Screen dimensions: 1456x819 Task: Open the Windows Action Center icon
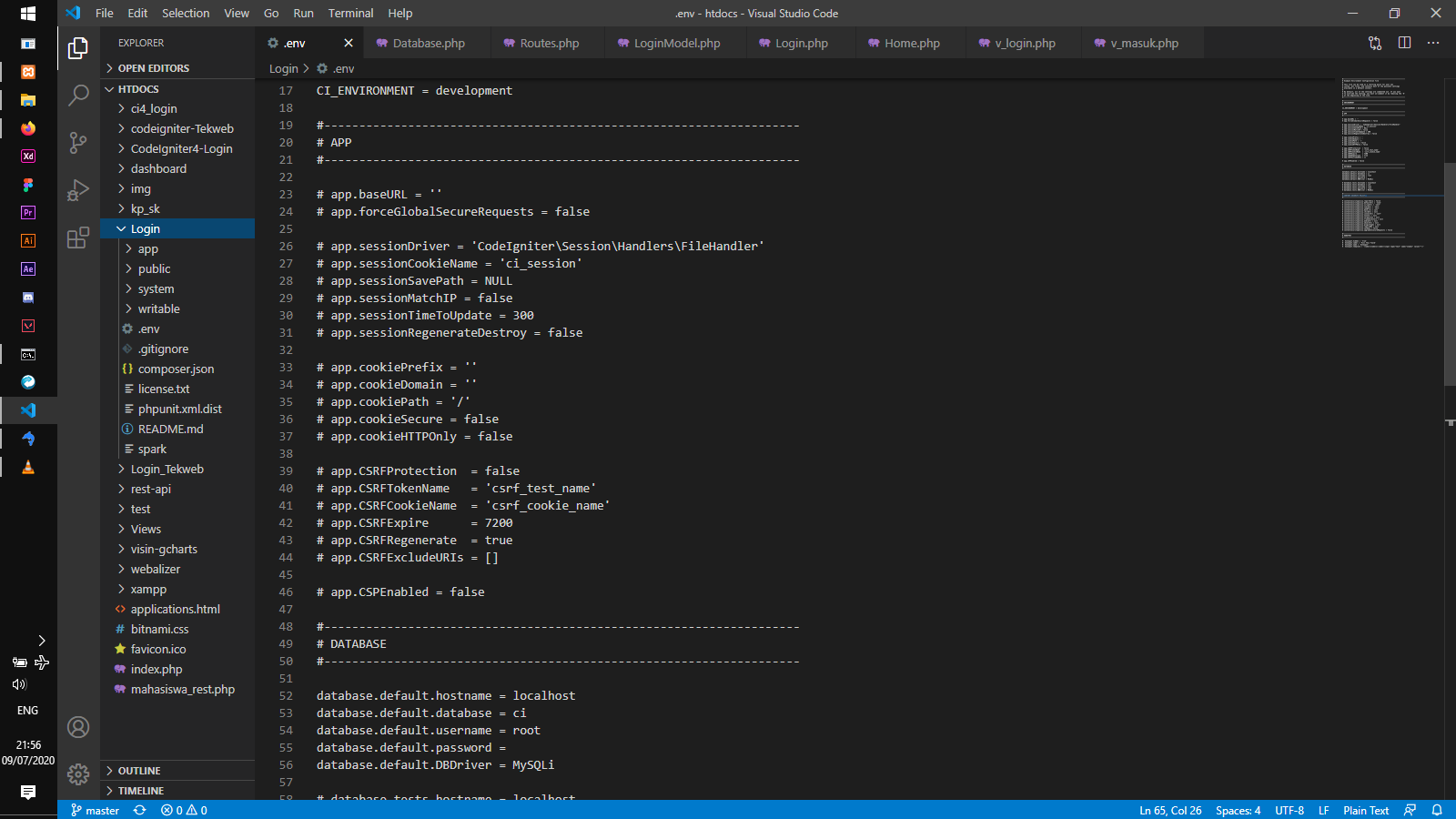click(28, 792)
